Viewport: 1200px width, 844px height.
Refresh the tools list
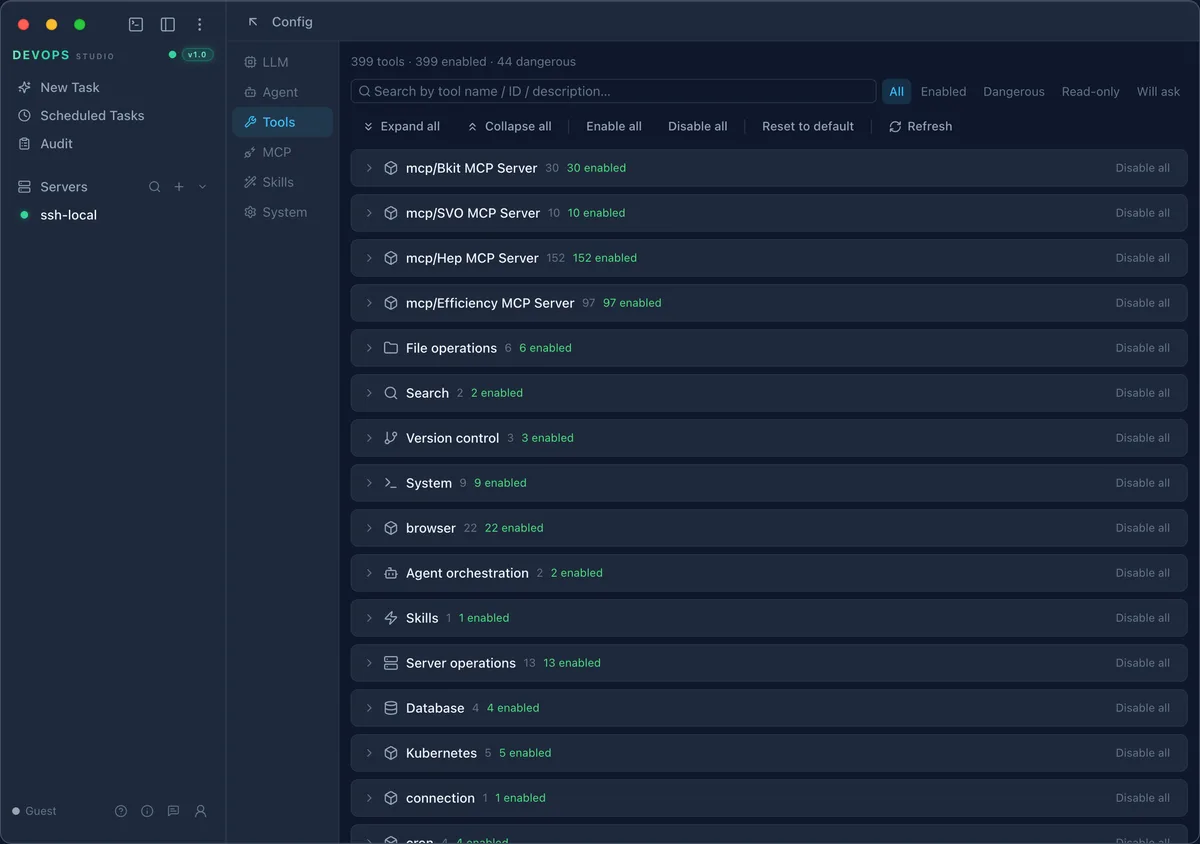coord(920,126)
